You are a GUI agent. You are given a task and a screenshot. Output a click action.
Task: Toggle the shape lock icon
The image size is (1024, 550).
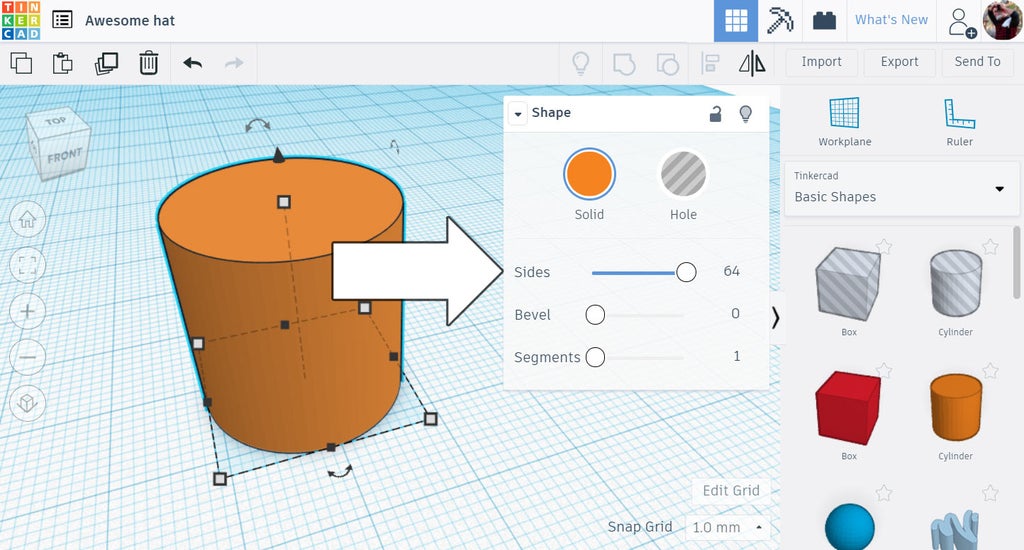click(x=716, y=114)
